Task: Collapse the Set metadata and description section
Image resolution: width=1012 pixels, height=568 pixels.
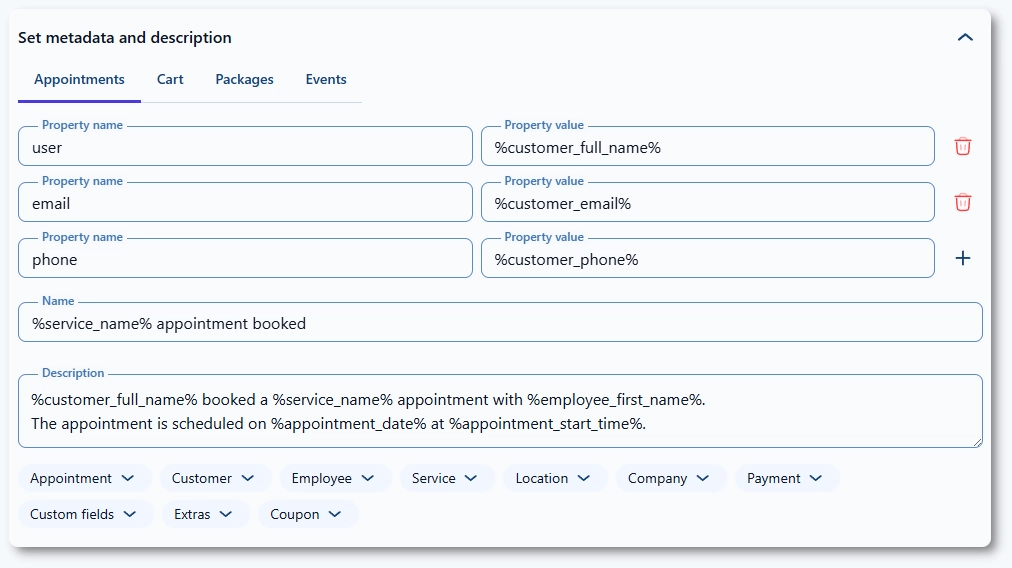Action: click(964, 38)
